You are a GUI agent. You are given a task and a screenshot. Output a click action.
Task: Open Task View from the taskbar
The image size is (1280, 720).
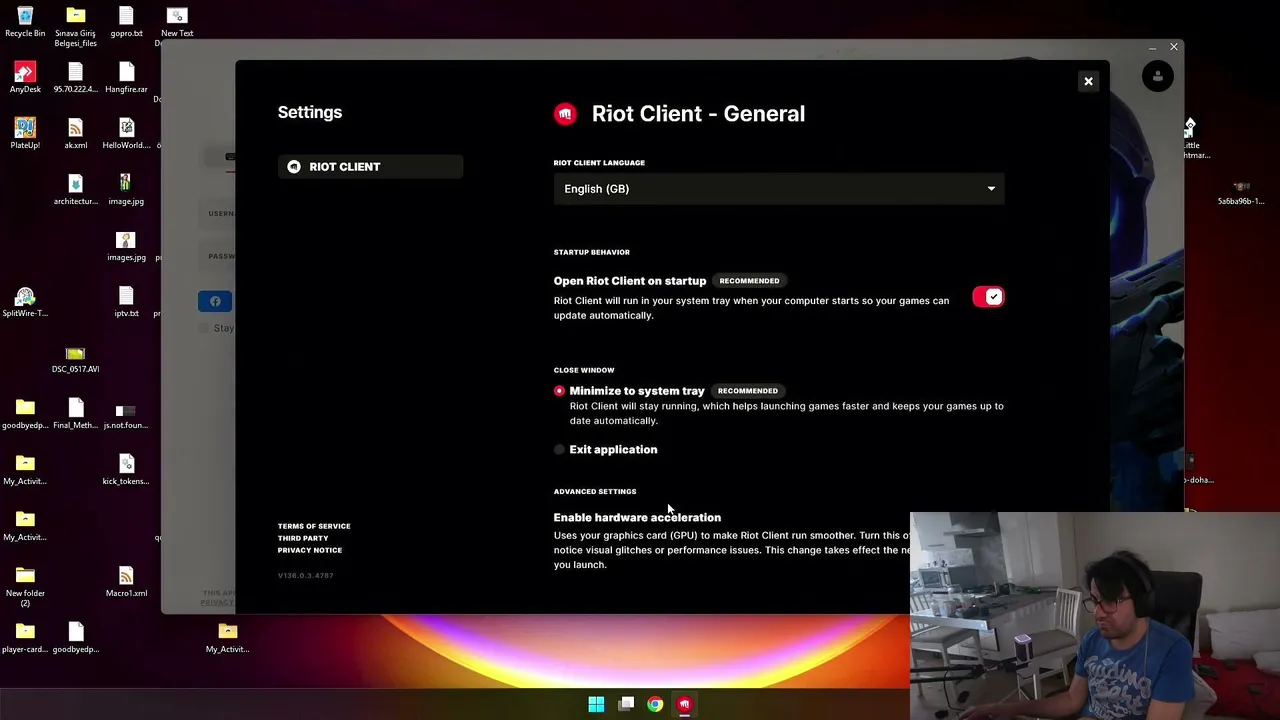(x=626, y=704)
